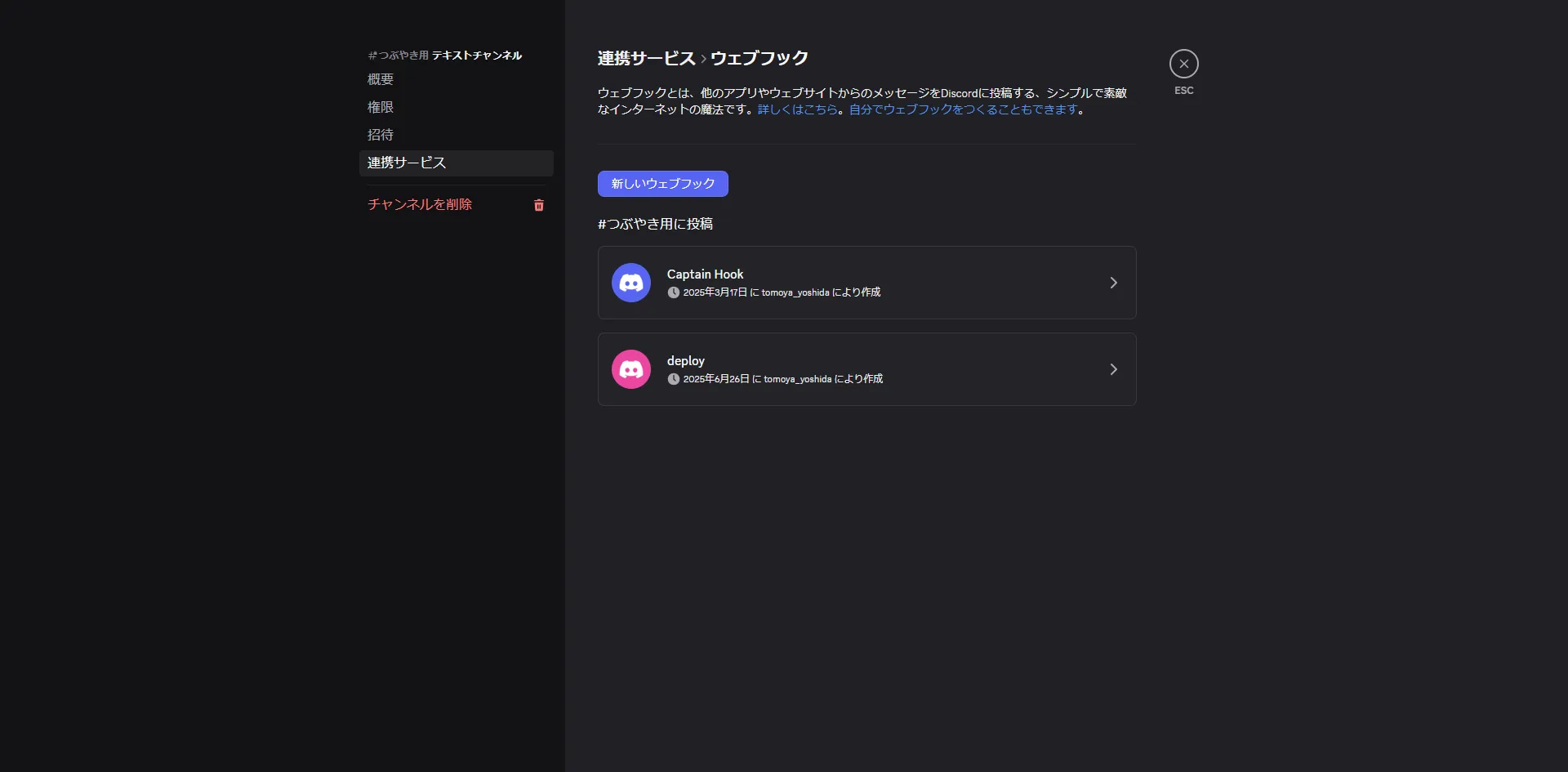This screenshot has width=1568, height=772.
Task: Click the 2025年3月17日 creation info text
Action: [782, 292]
